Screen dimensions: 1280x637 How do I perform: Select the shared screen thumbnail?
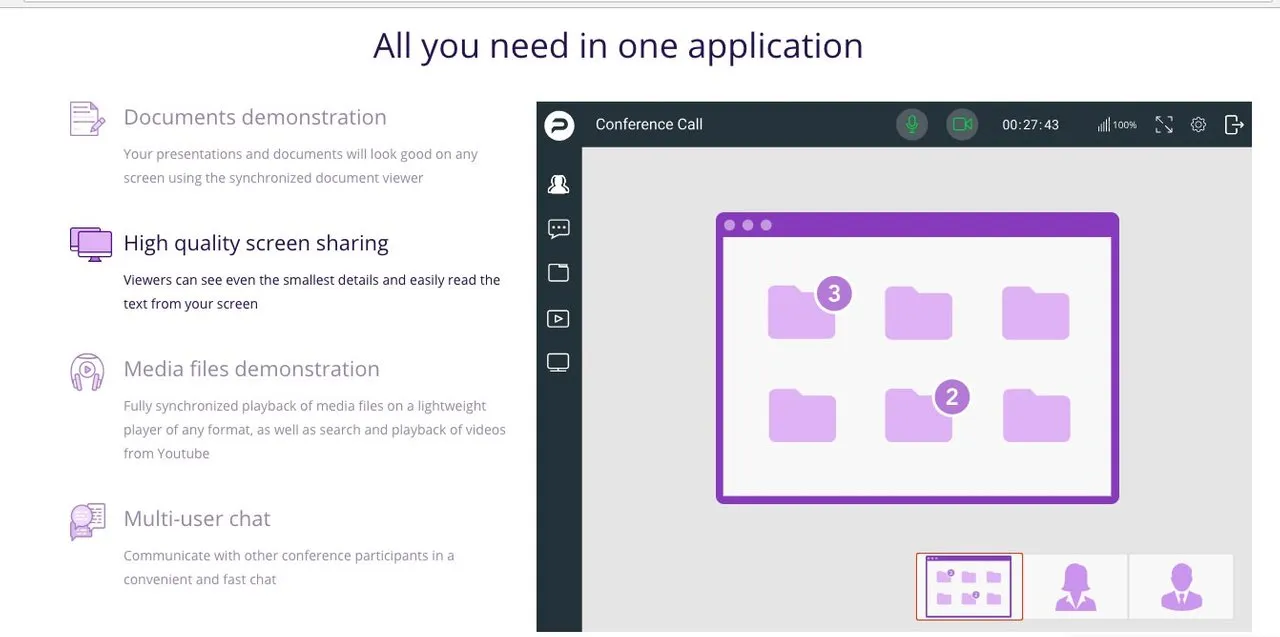click(x=969, y=586)
